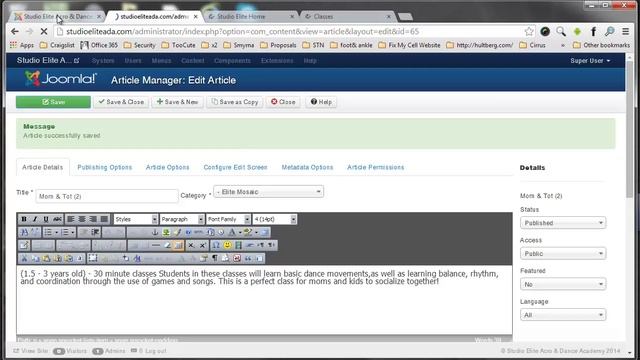Open the Paragraph format dropdown

tap(182, 219)
